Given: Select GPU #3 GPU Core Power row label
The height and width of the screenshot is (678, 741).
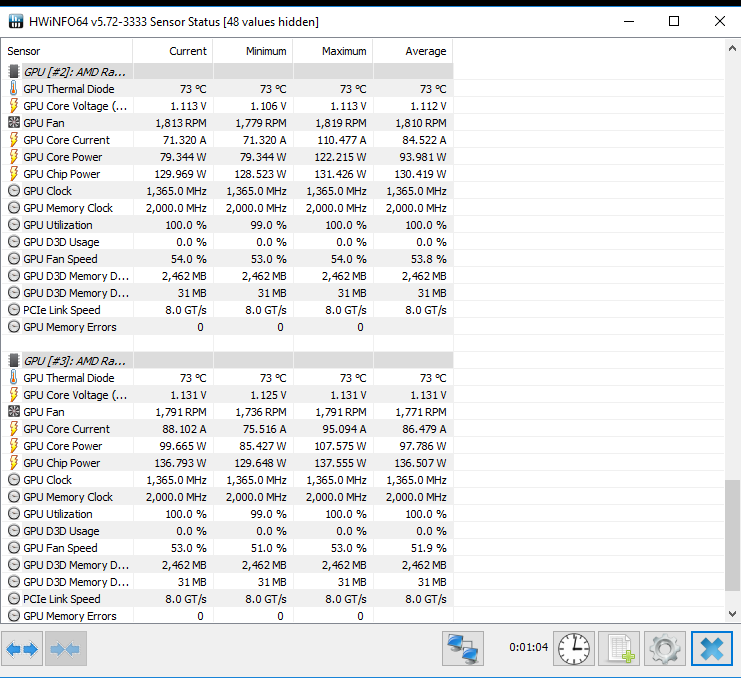Looking at the screenshot, I should [63, 446].
